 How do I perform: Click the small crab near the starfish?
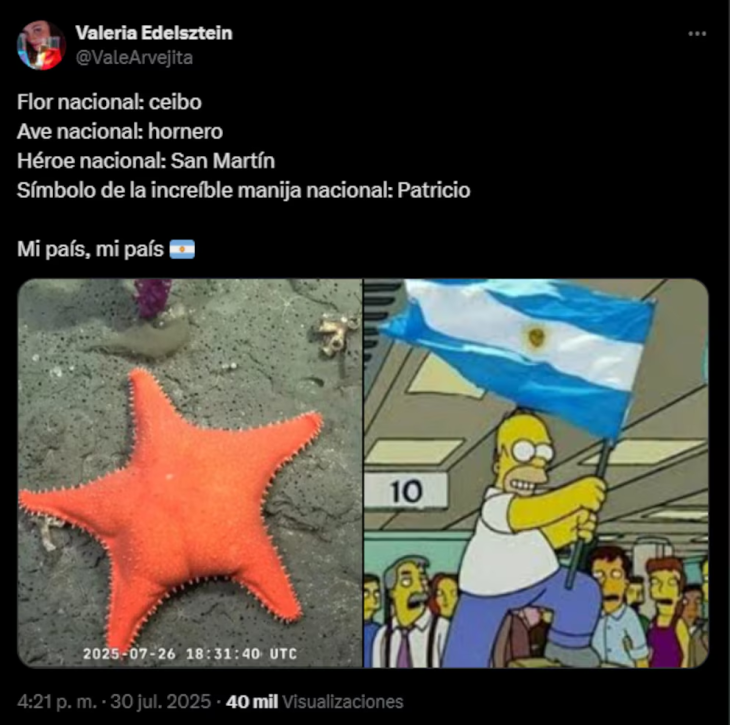(x=335, y=333)
